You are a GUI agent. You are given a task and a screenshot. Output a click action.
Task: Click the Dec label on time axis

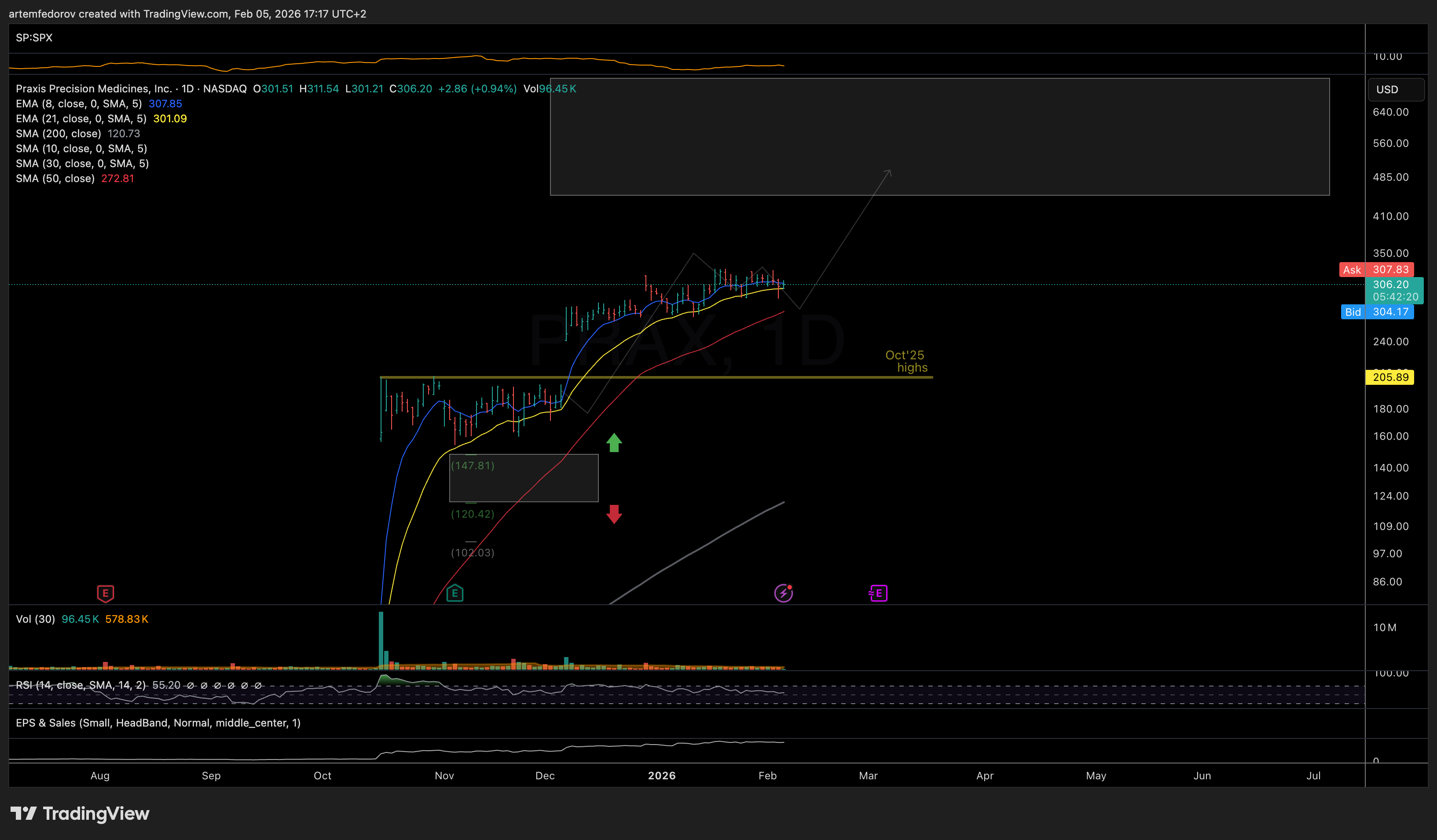point(545,776)
